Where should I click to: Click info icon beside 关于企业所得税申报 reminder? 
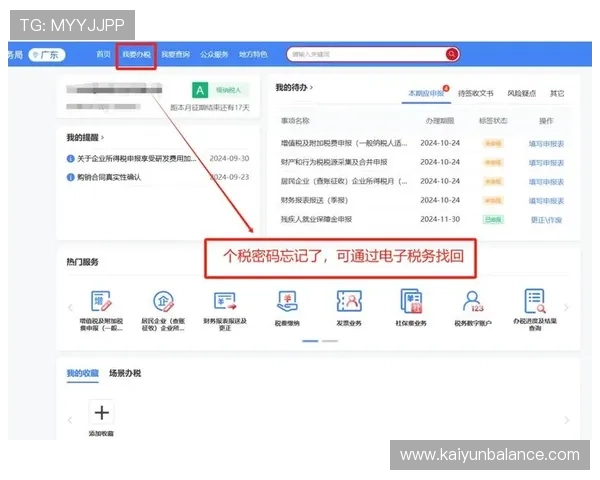coord(70,158)
